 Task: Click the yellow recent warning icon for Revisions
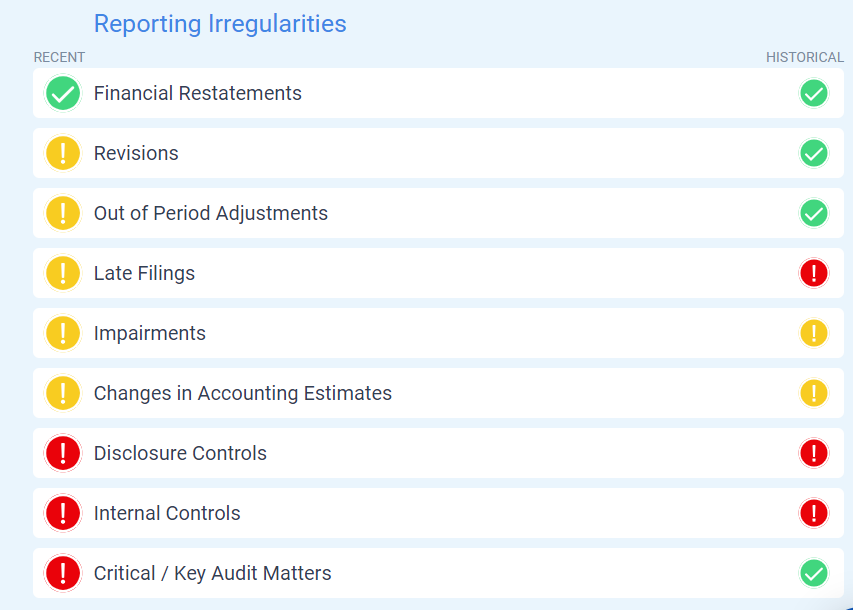(x=63, y=153)
